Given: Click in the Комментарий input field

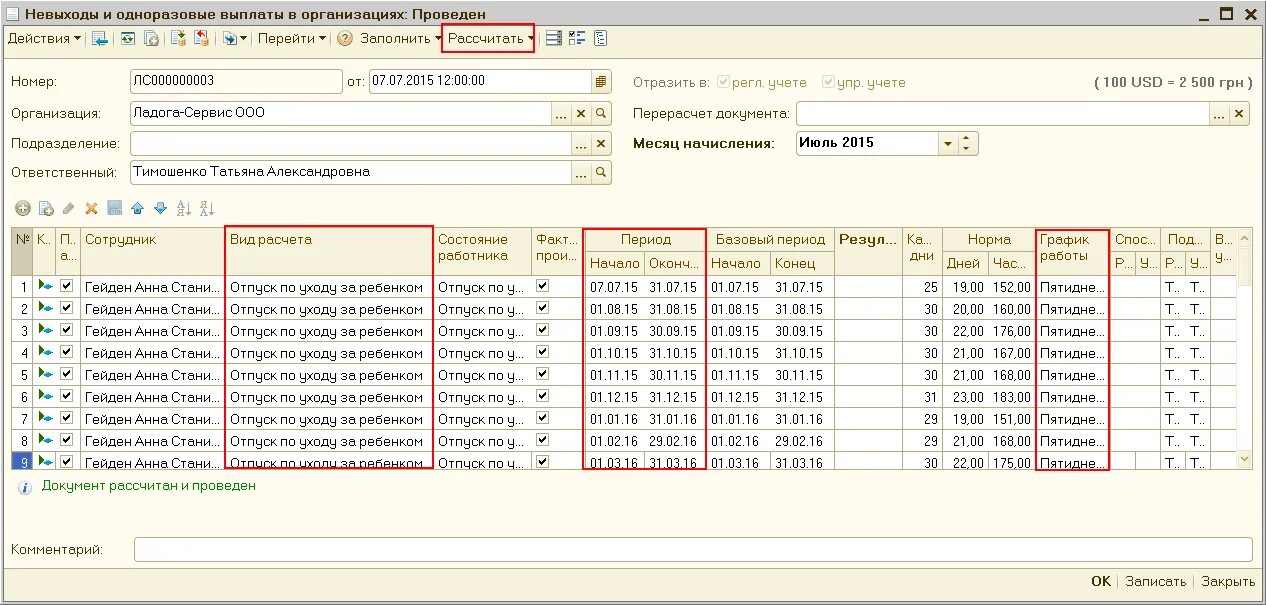Looking at the screenshot, I should (x=693, y=550).
